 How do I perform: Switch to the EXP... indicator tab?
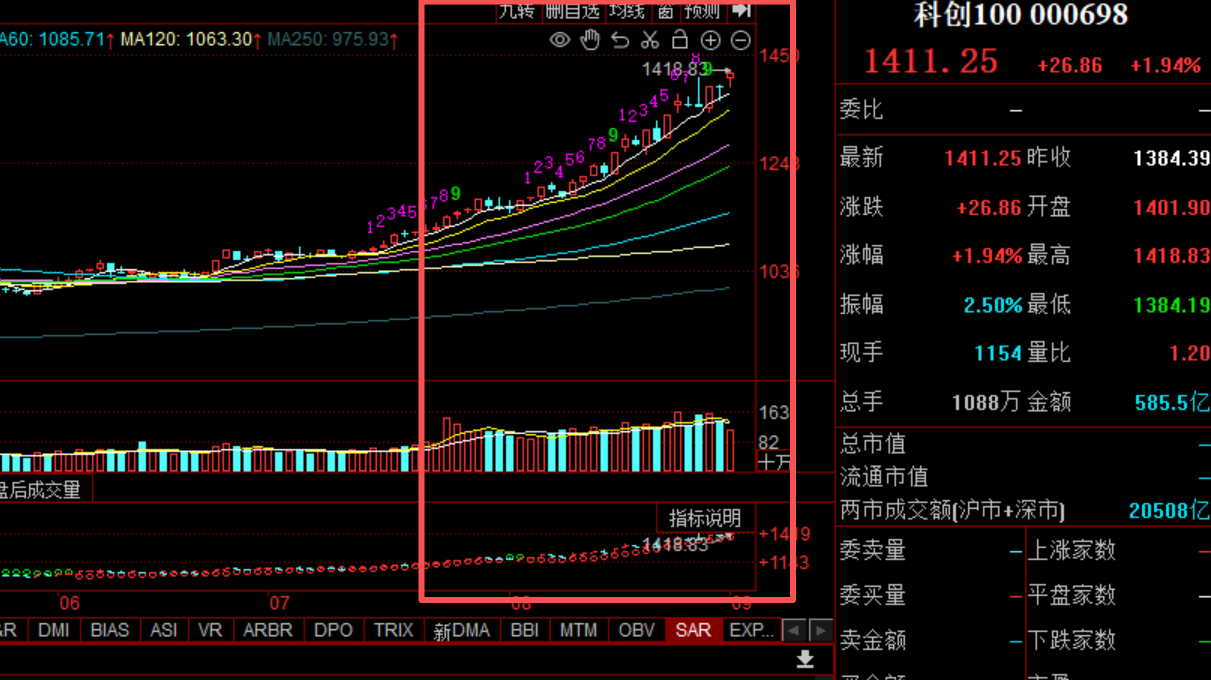coord(751,630)
